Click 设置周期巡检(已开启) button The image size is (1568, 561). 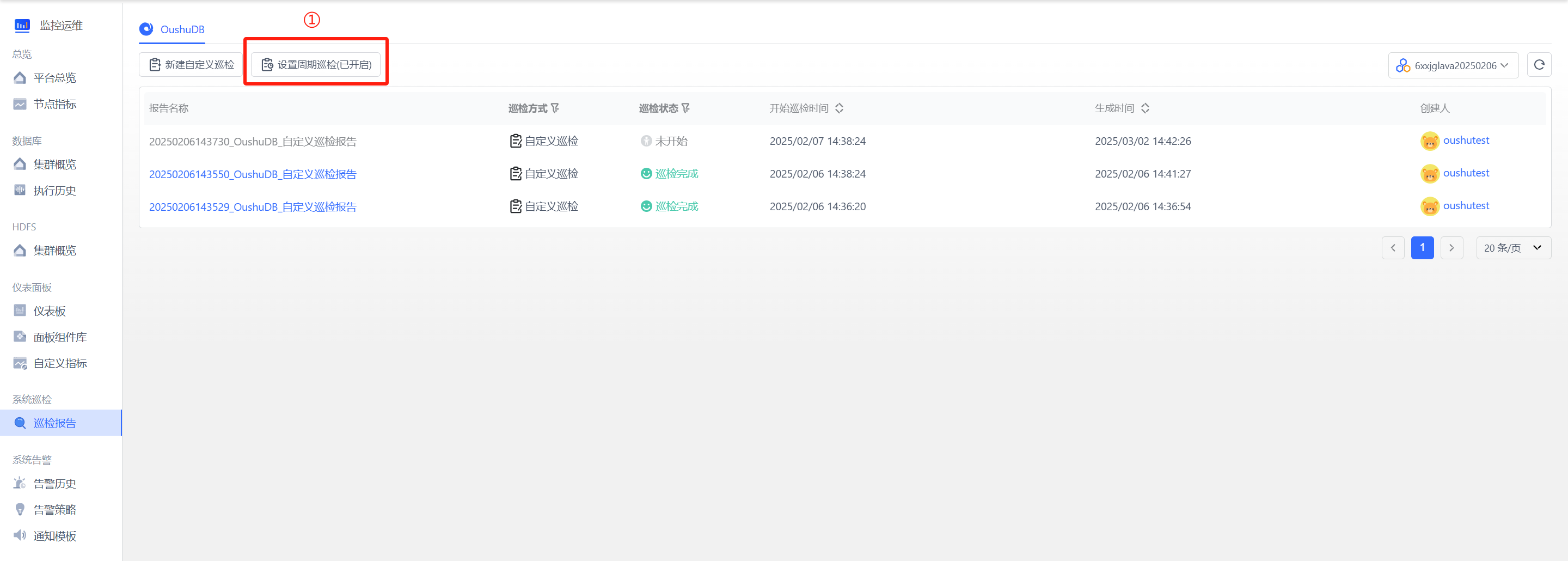coord(316,65)
